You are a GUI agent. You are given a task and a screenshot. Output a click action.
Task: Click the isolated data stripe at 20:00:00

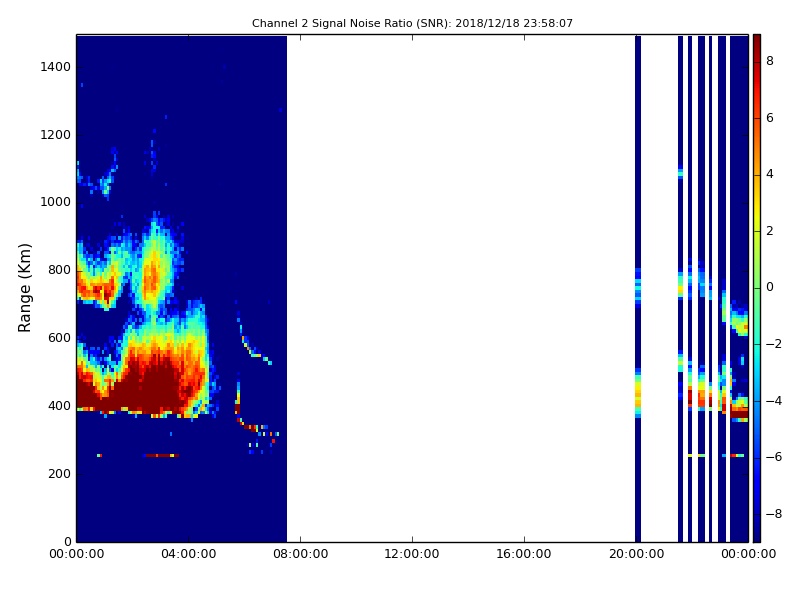638,288
